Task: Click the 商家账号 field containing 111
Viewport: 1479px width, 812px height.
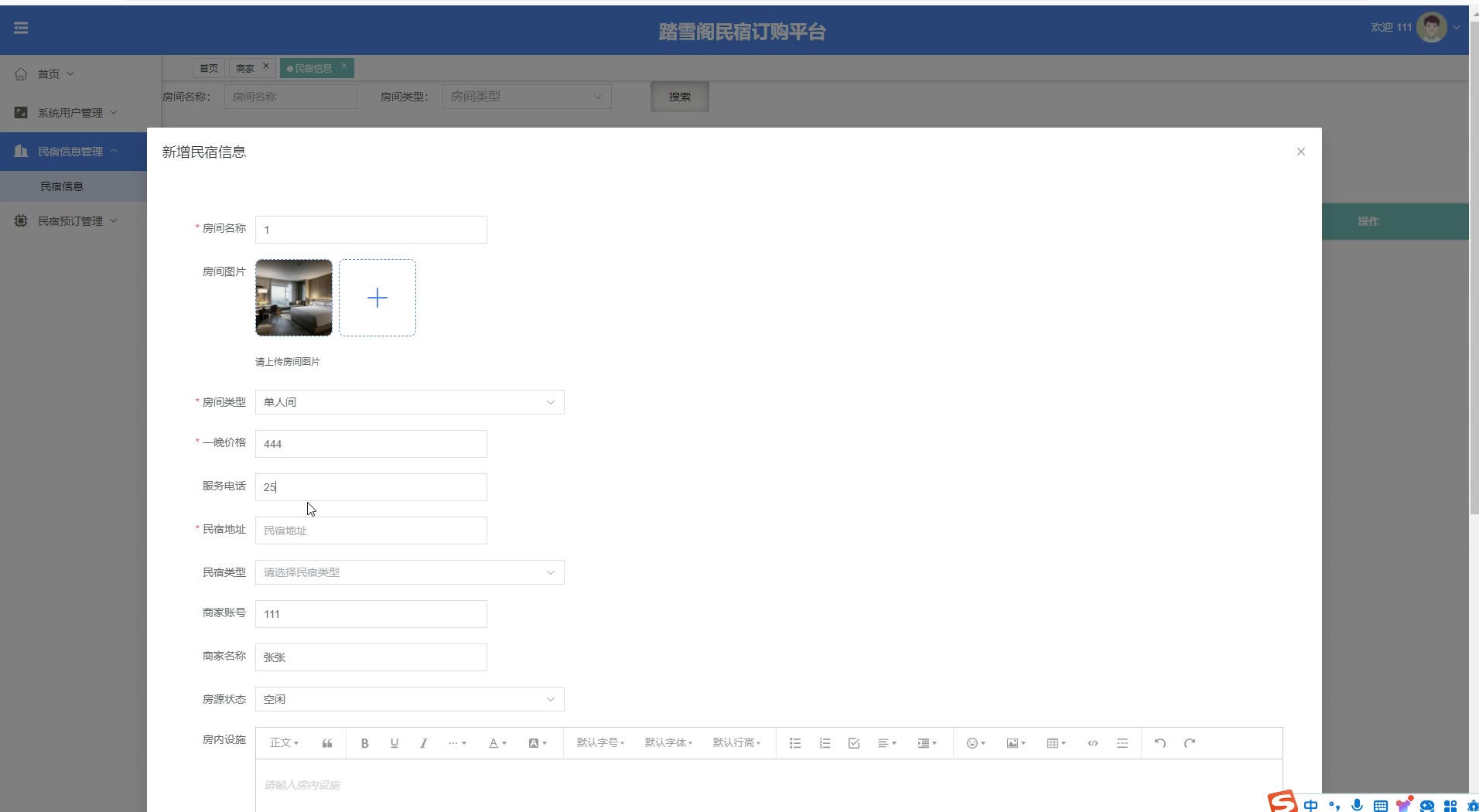Action: (x=371, y=614)
